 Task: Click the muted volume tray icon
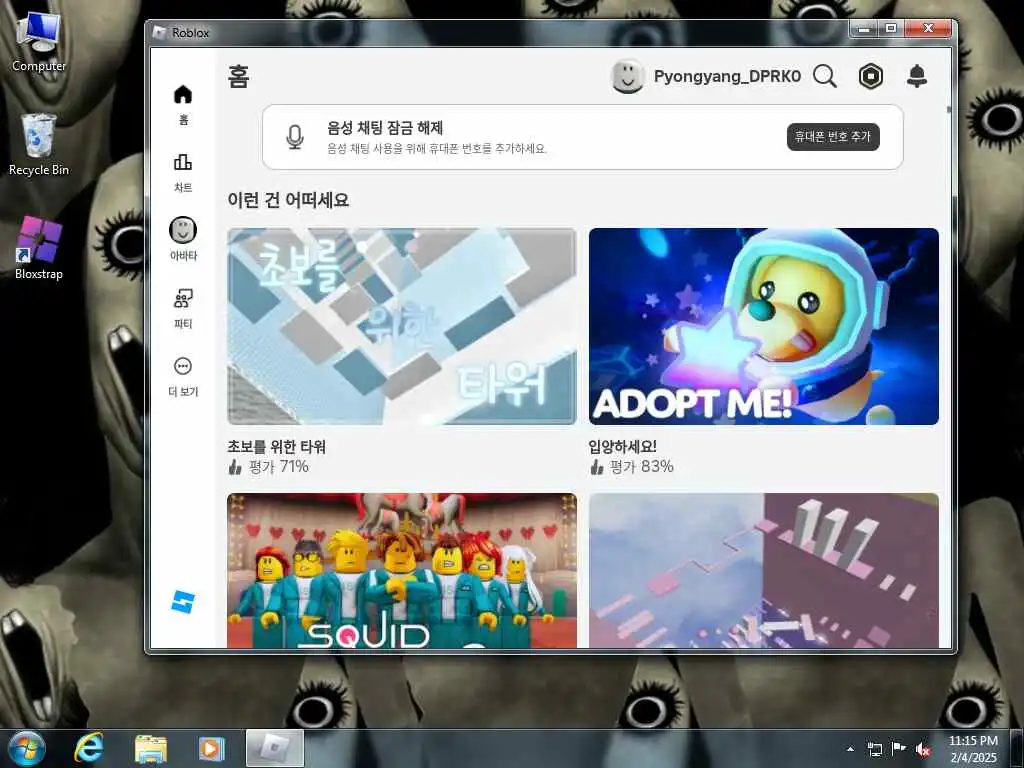(923, 749)
